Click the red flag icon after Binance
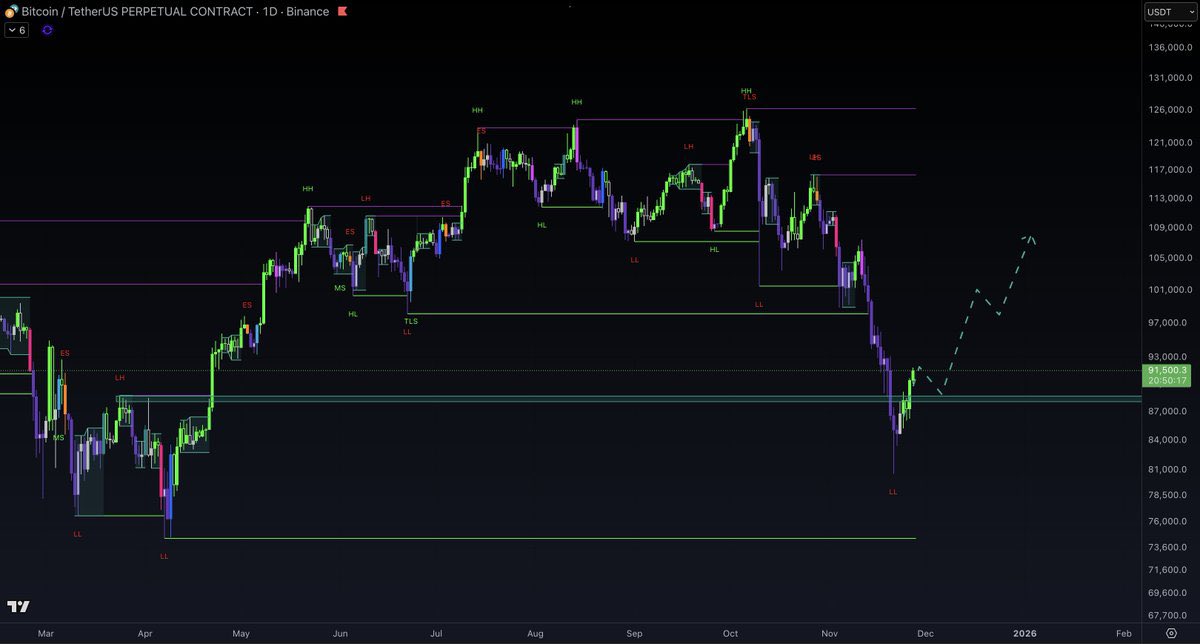Viewport: 1200px width, 644px height. tap(342, 12)
